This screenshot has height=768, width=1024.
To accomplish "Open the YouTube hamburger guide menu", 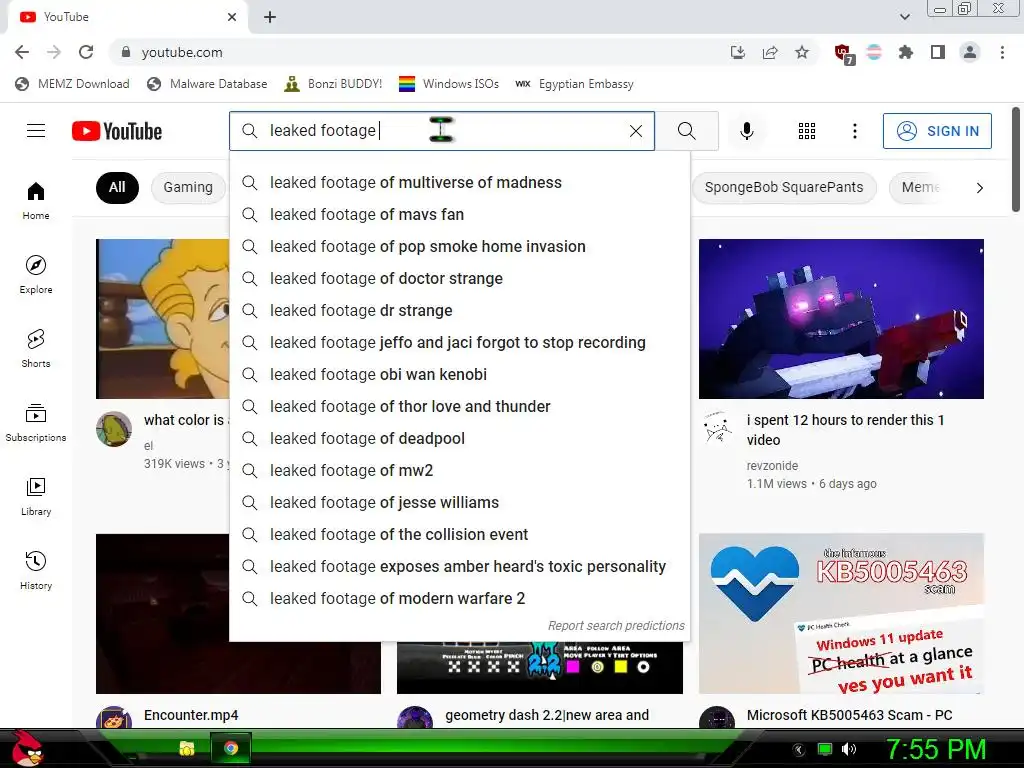I will tap(36, 131).
